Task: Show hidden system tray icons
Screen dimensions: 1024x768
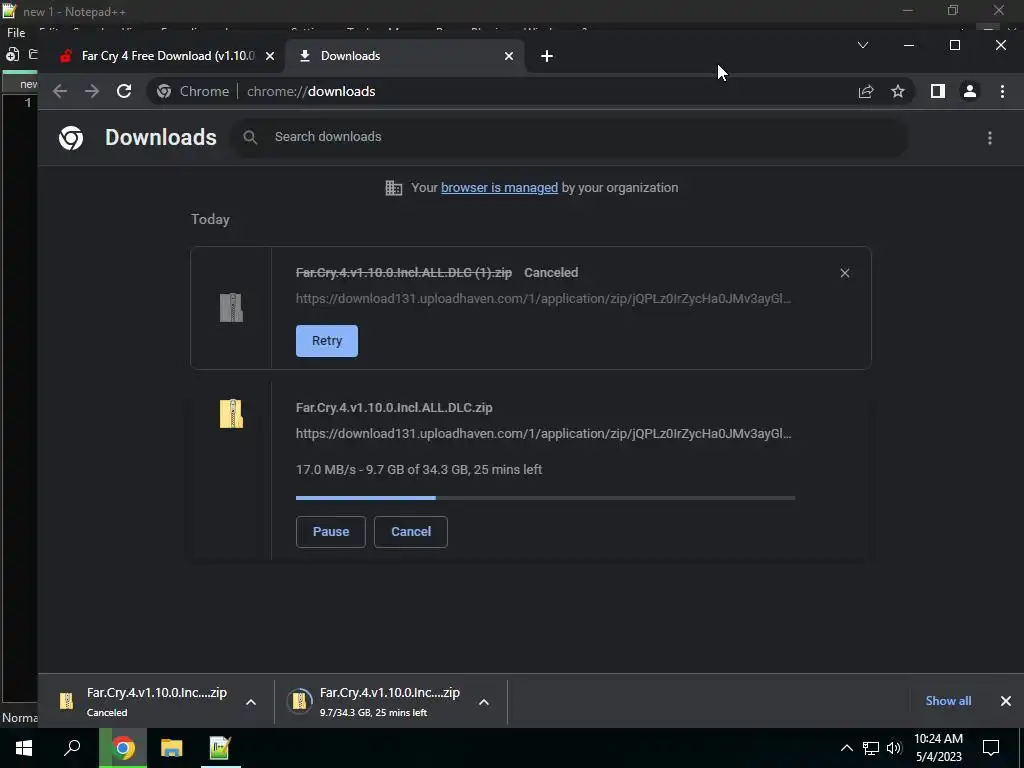Action: pos(846,748)
